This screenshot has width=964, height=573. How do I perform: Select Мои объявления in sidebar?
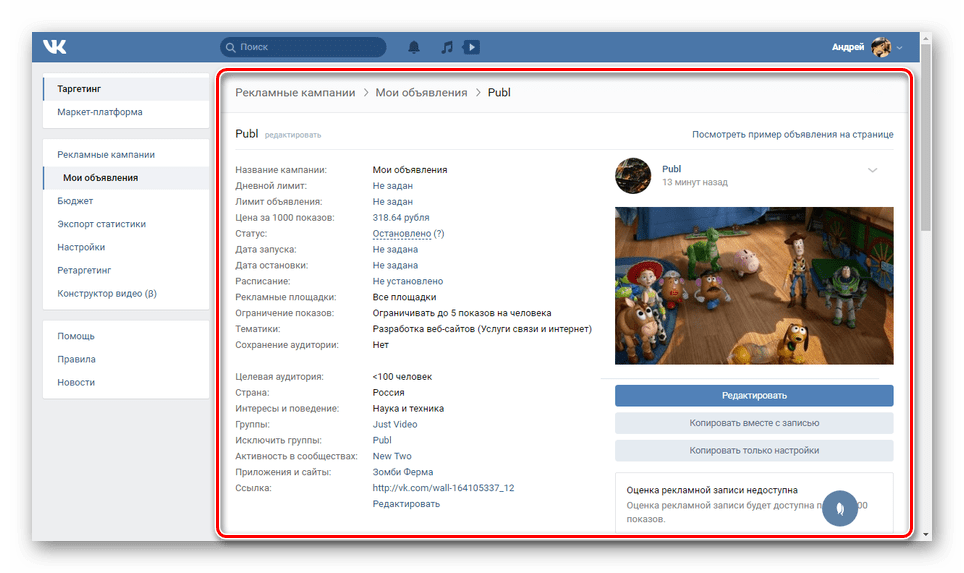[x=126, y=178]
